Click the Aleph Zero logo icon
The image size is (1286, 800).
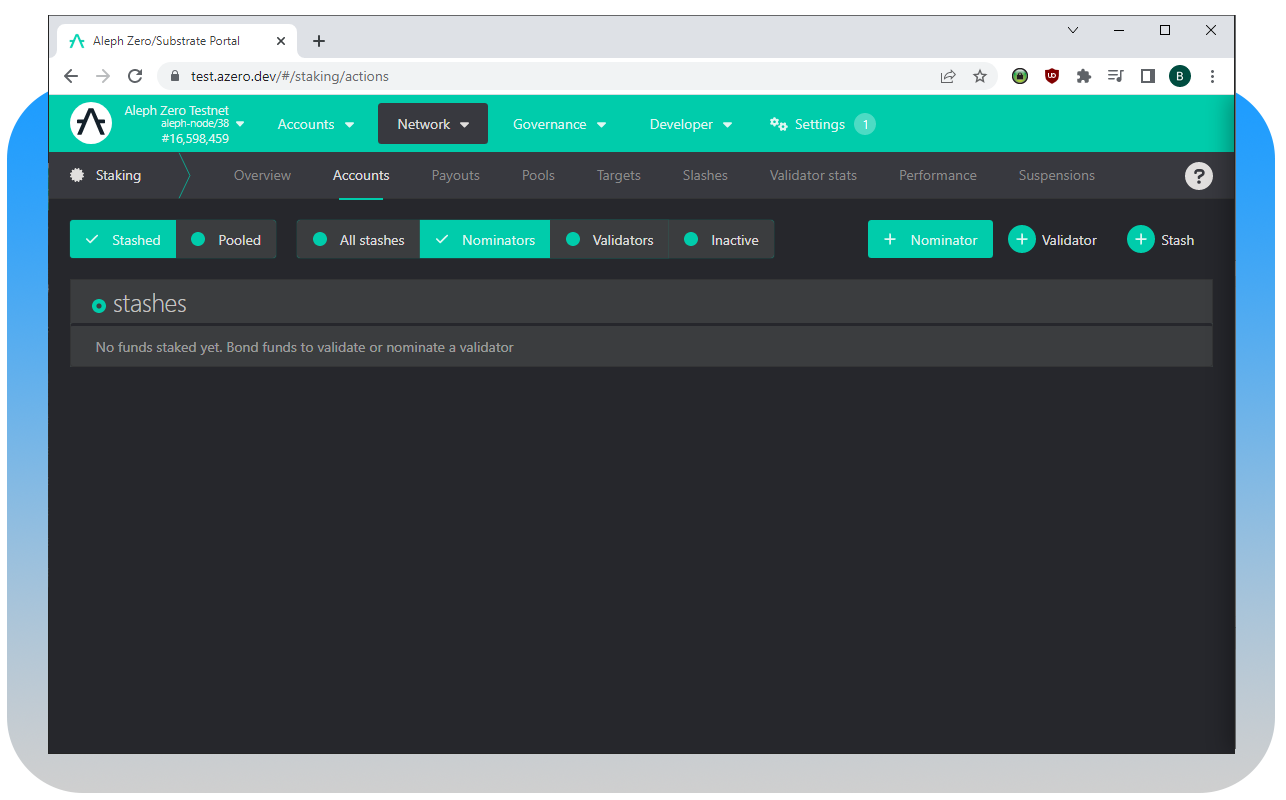pyautogui.click(x=91, y=123)
